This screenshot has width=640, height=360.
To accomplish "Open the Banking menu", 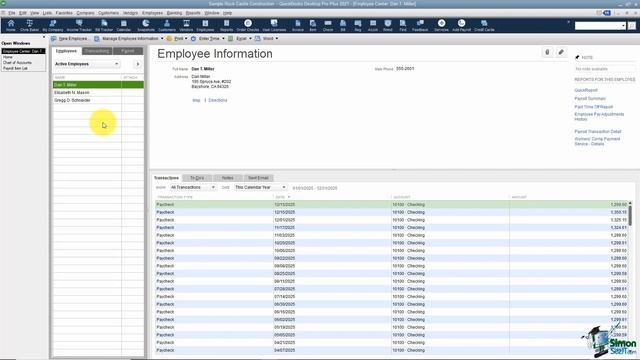I will tap(174, 13).
